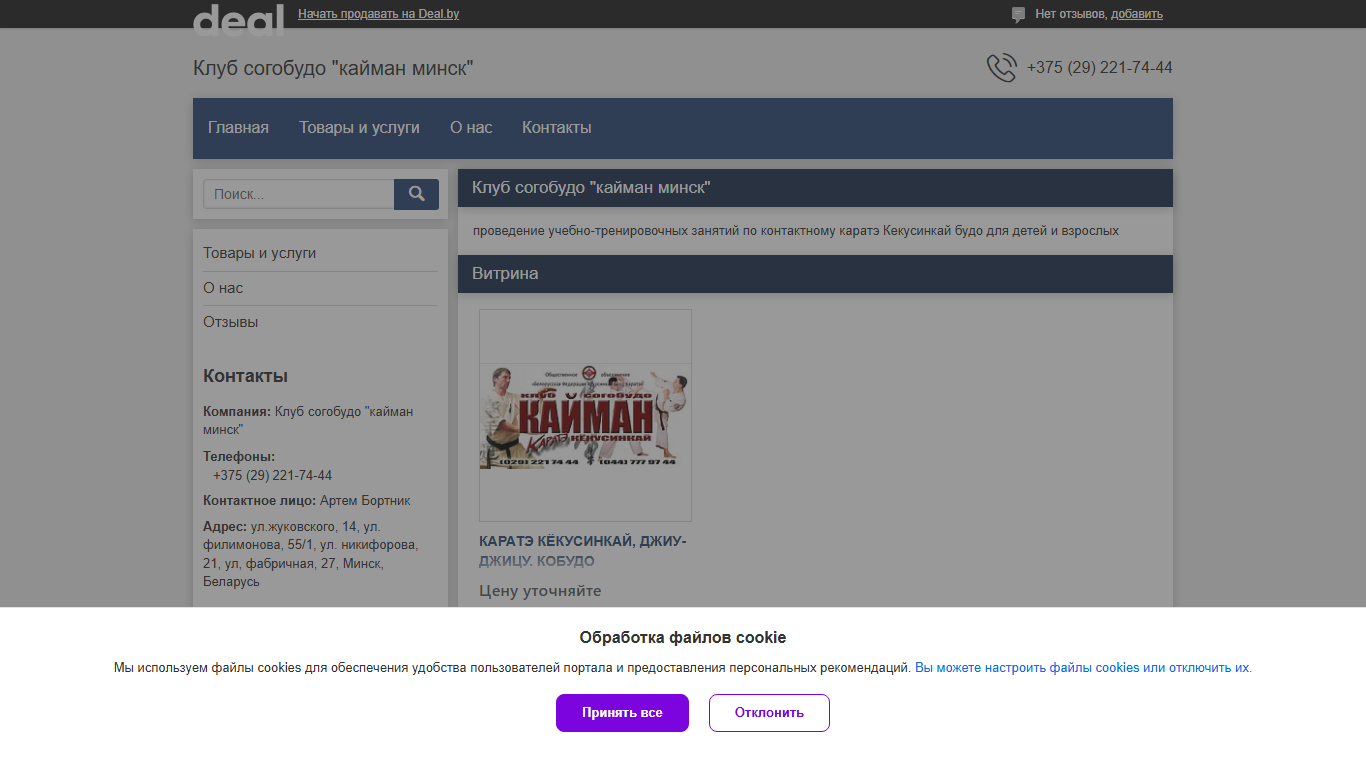Image resolution: width=1366 pixels, height=768 pixels.
Task: Open product title 'КАРАТЭ КЁКУСИНКАЙ, ДЖИУ-ДЖИЦУ. КОБУДО'
Action: (x=583, y=551)
